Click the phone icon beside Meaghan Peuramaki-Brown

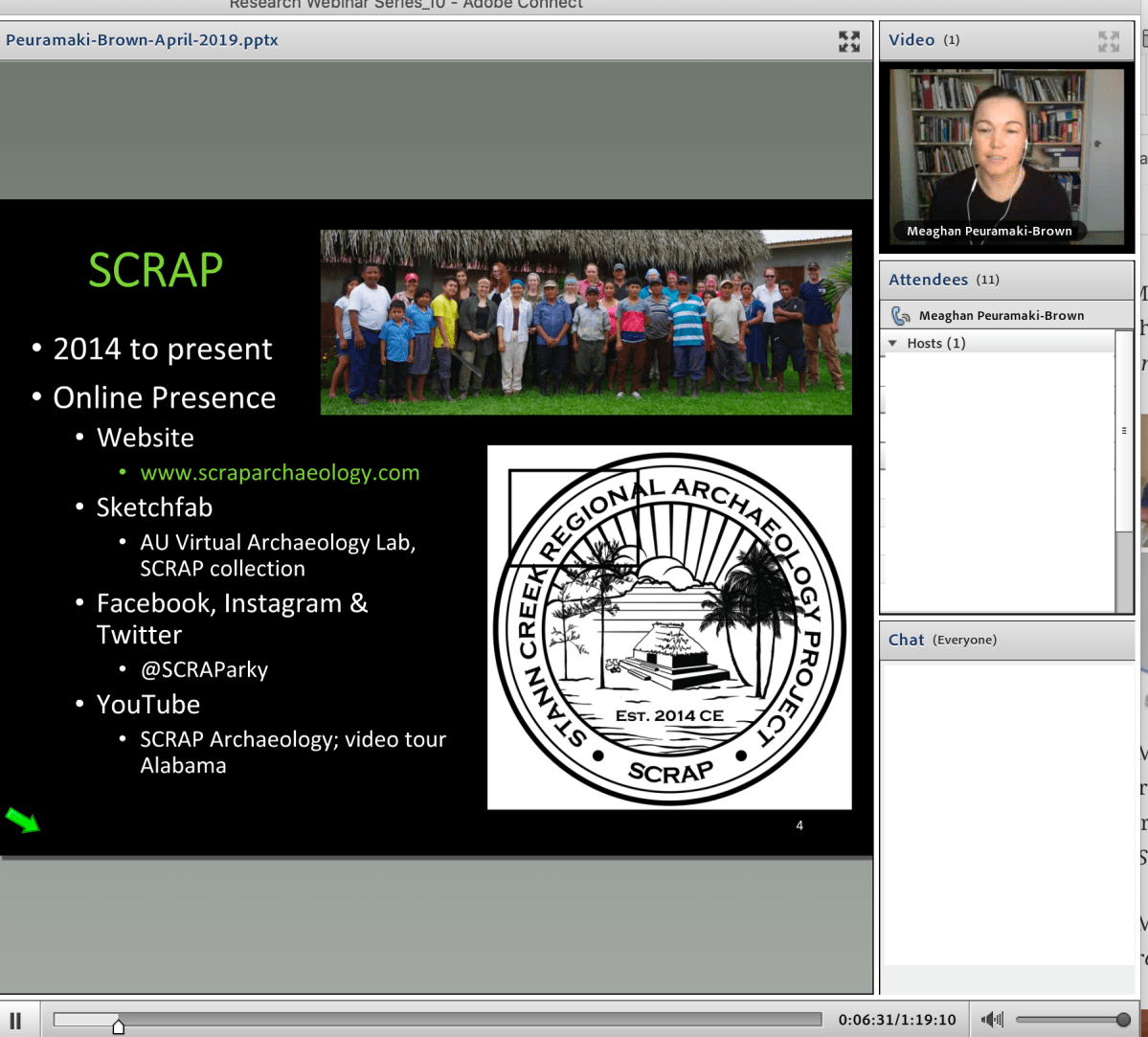(x=900, y=315)
